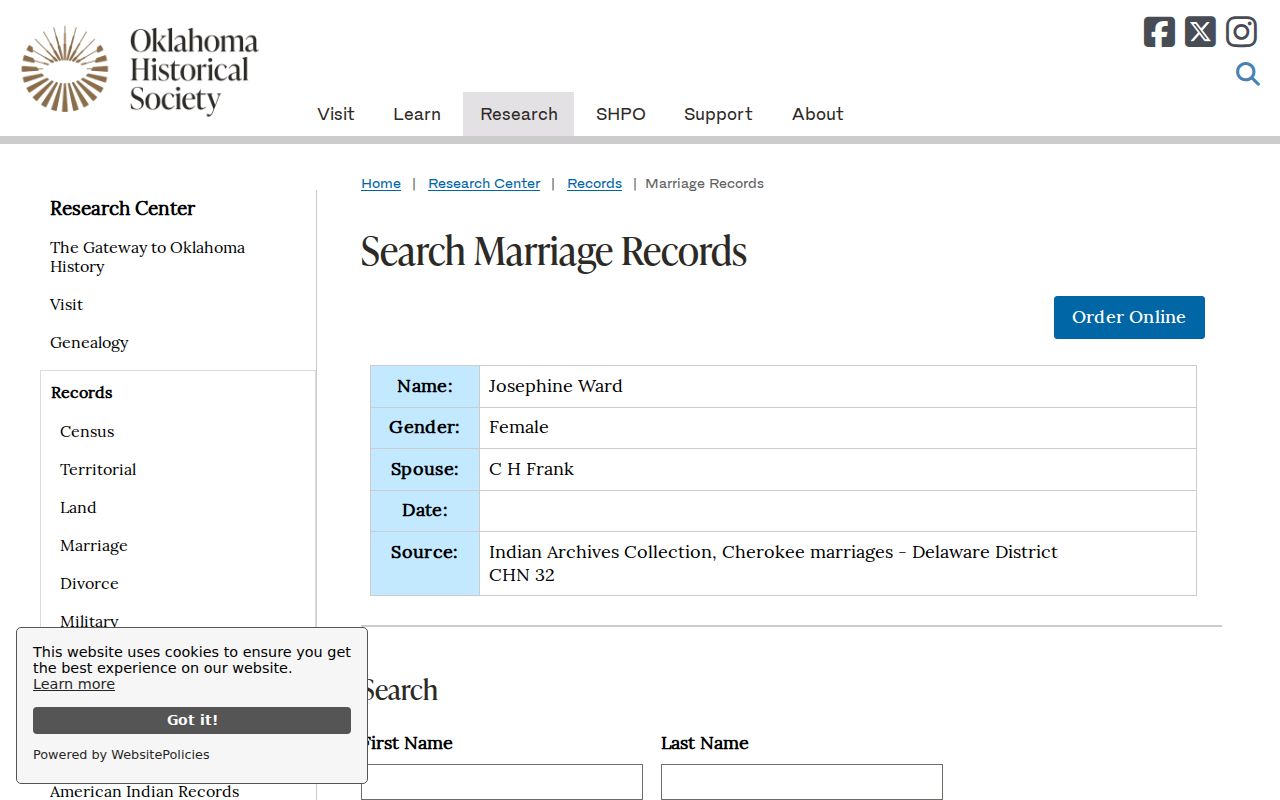Select the name text Josephine Ward
The image size is (1280, 800).
(x=555, y=386)
